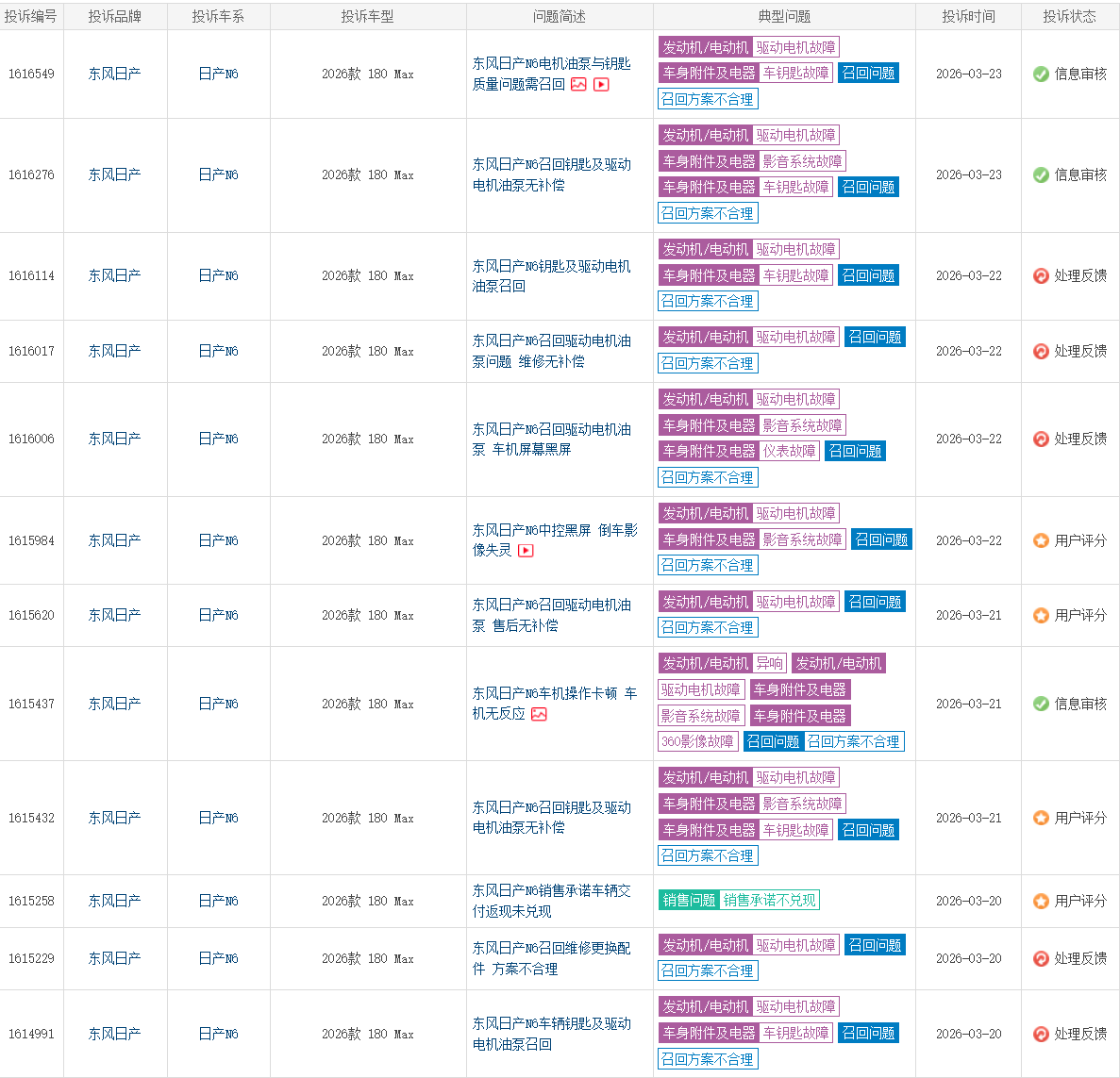The image size is (1120, 1078).
Task: Click green 信息审核 status icon for 1616549
Action: pos(1041,74)
